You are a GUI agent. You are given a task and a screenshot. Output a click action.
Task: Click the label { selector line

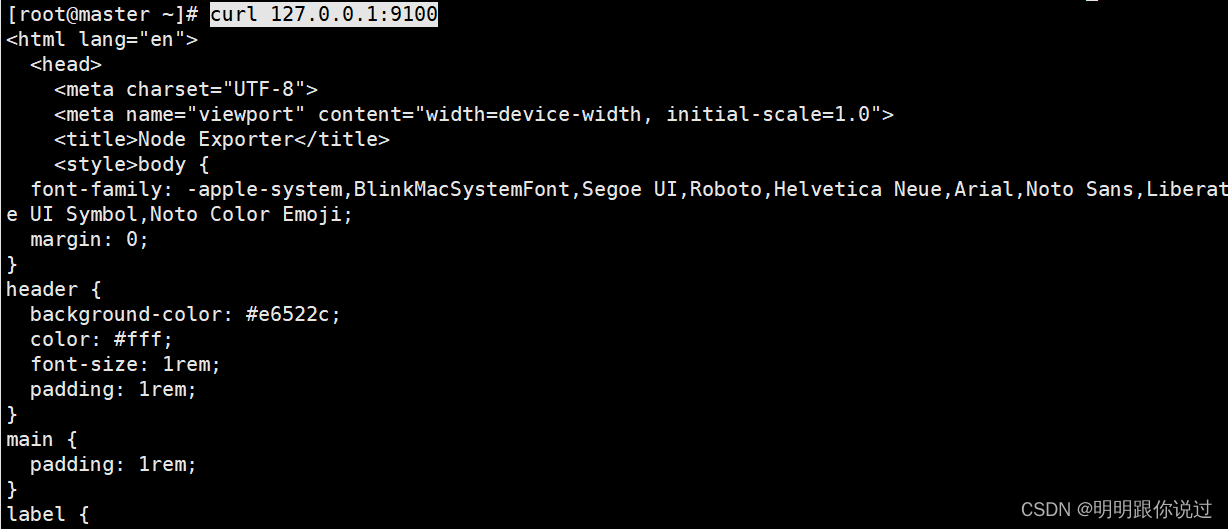tap(48, 514)
